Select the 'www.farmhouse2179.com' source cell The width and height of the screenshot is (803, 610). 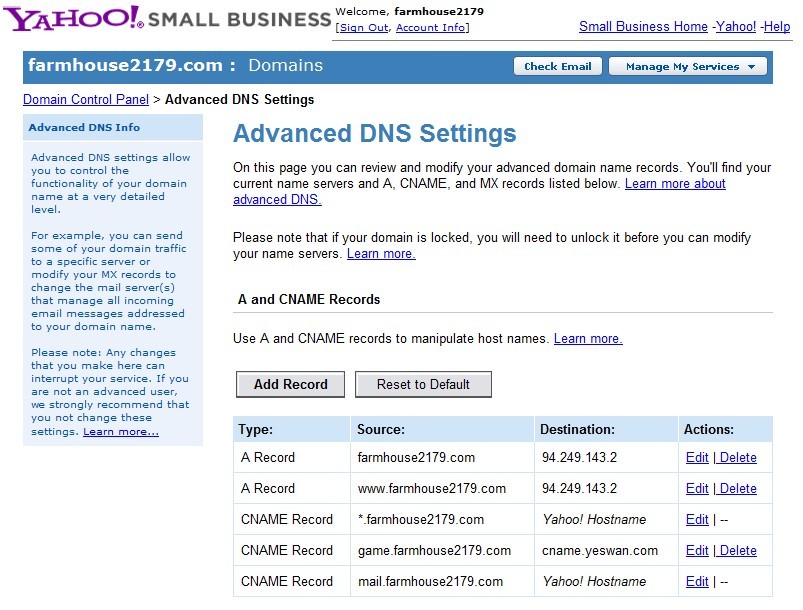(442, 489)
